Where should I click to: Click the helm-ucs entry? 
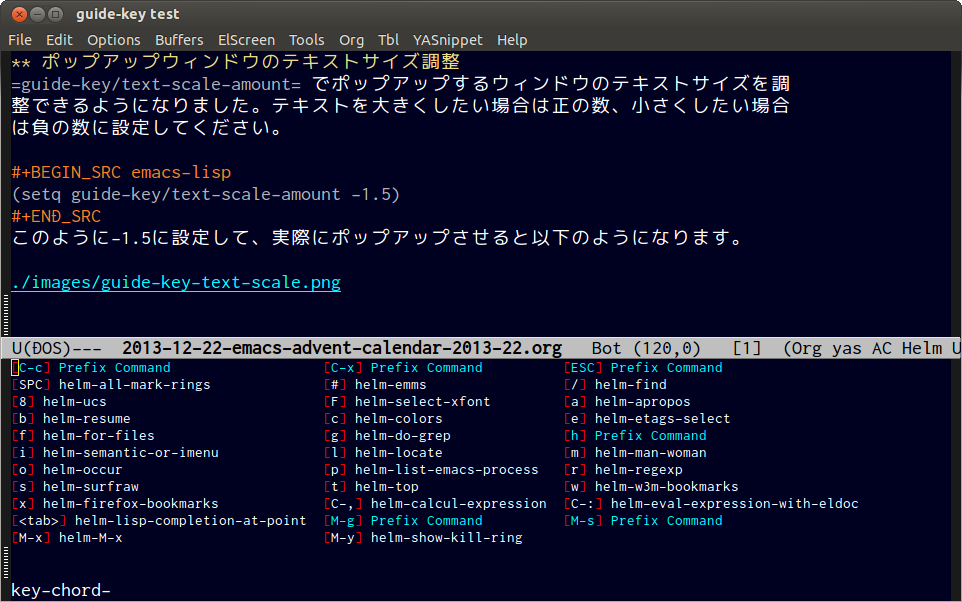(59, 402)
